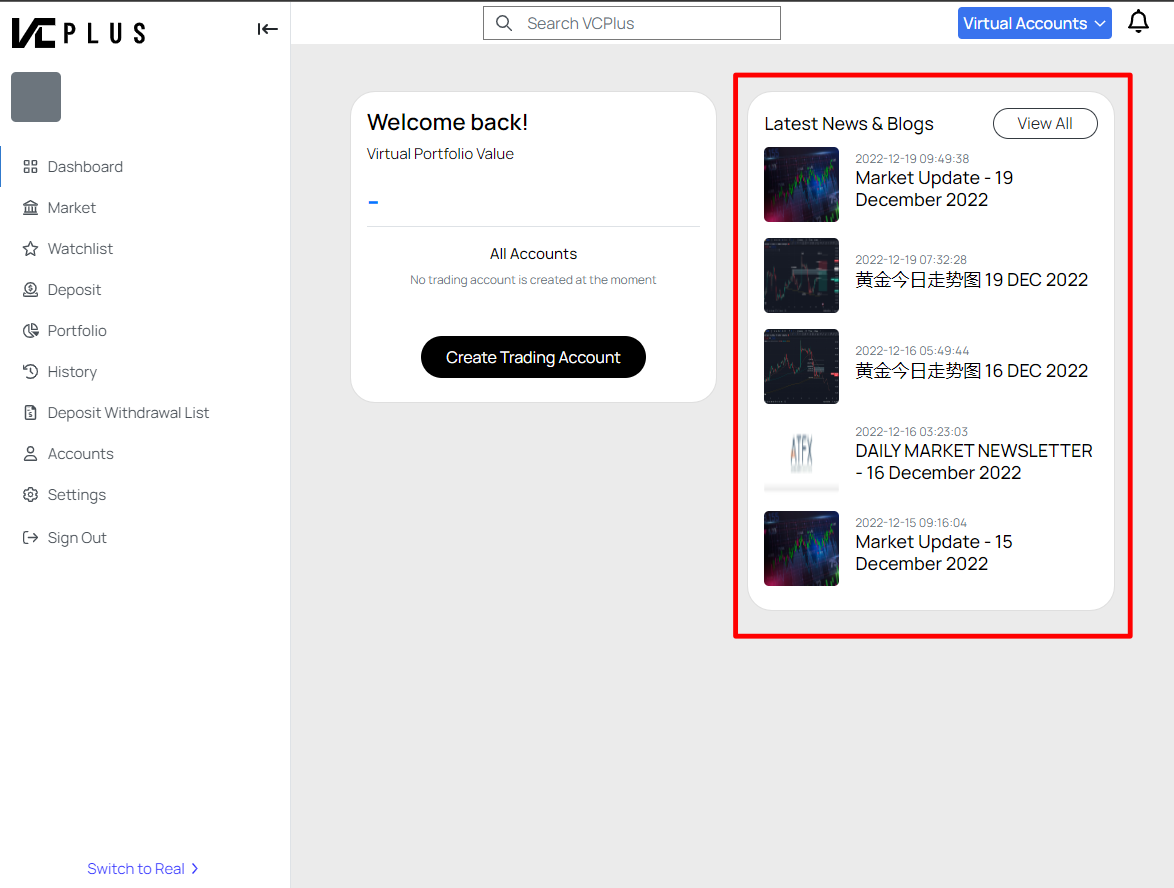Click the Market bank icon
This screenshot has width=1174, height=888.
(30, 208)
